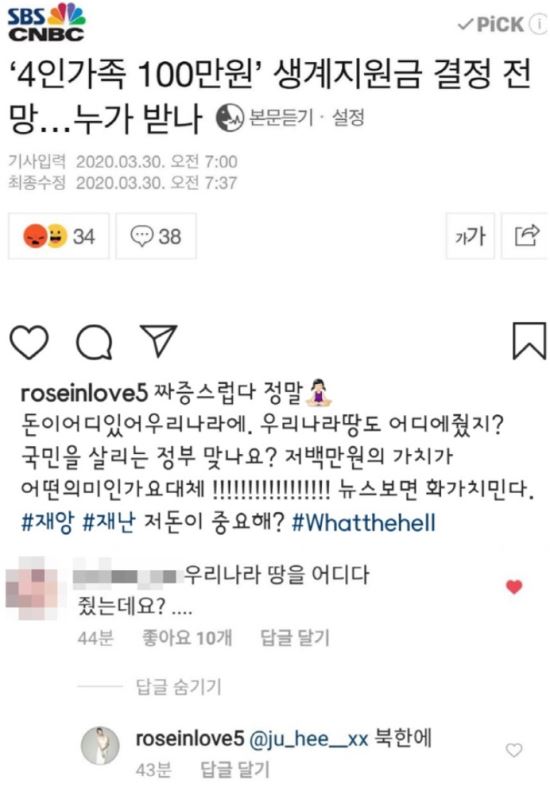Collapse replies with 답글 숨기기
The width and height of the screenshot is (550, 798).
pyautogui.click(x=178, y=687)
